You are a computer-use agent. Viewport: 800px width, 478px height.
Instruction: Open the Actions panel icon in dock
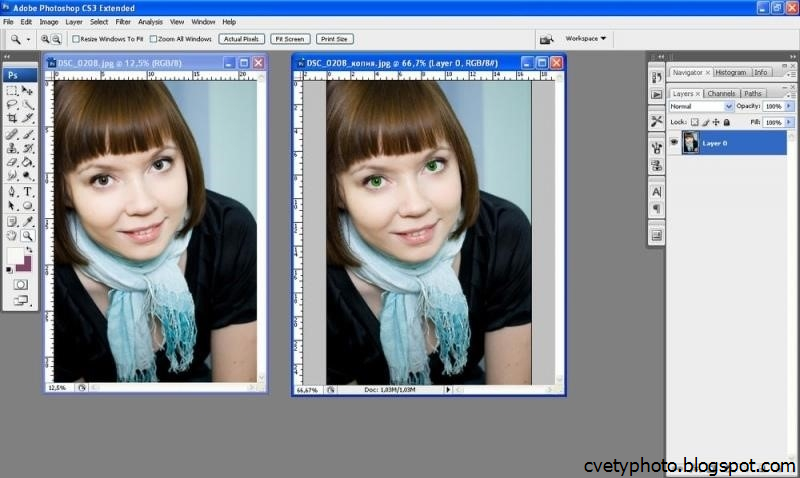pyautogui.click(x=657, y=95)
